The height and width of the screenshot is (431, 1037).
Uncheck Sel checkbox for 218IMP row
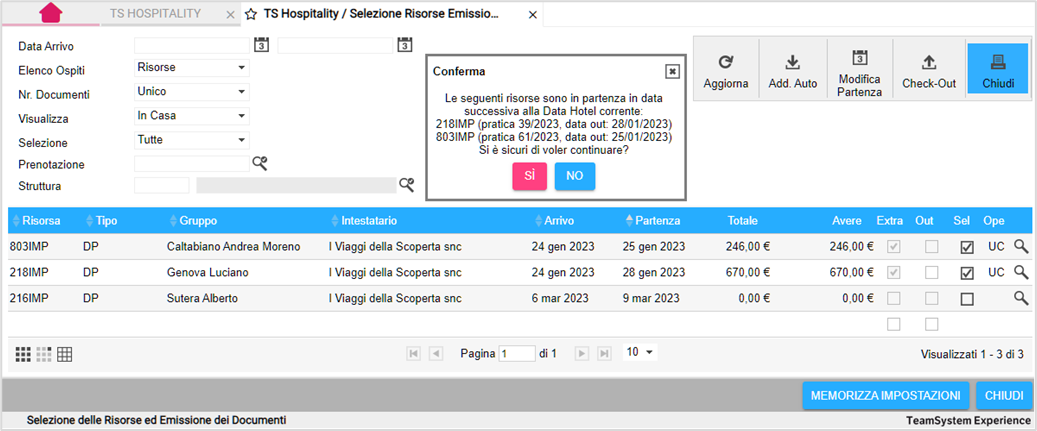coord(967,272)
